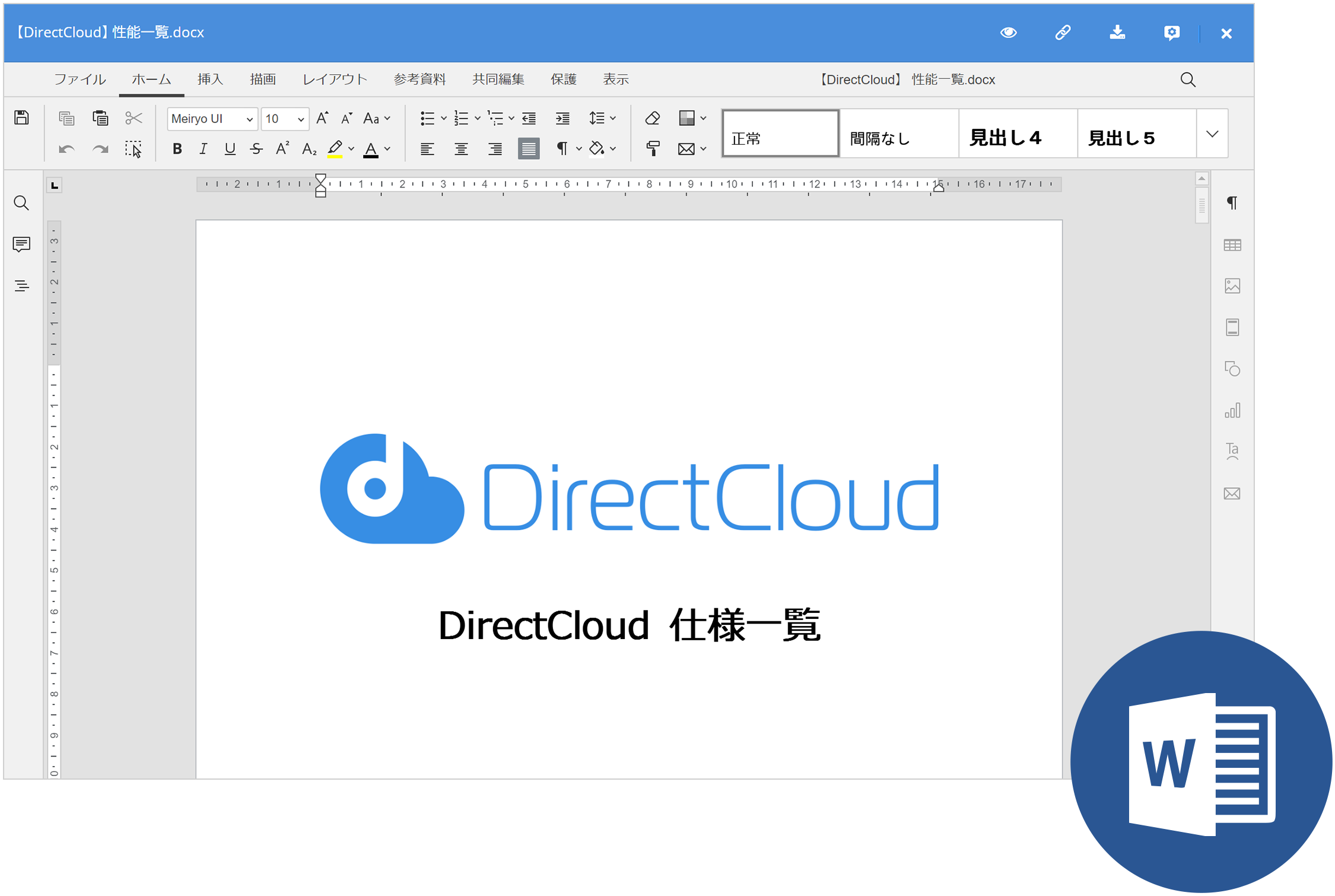Click the comment settings icon in title bar
The image size is (1335, 896).
[1172, 33]
